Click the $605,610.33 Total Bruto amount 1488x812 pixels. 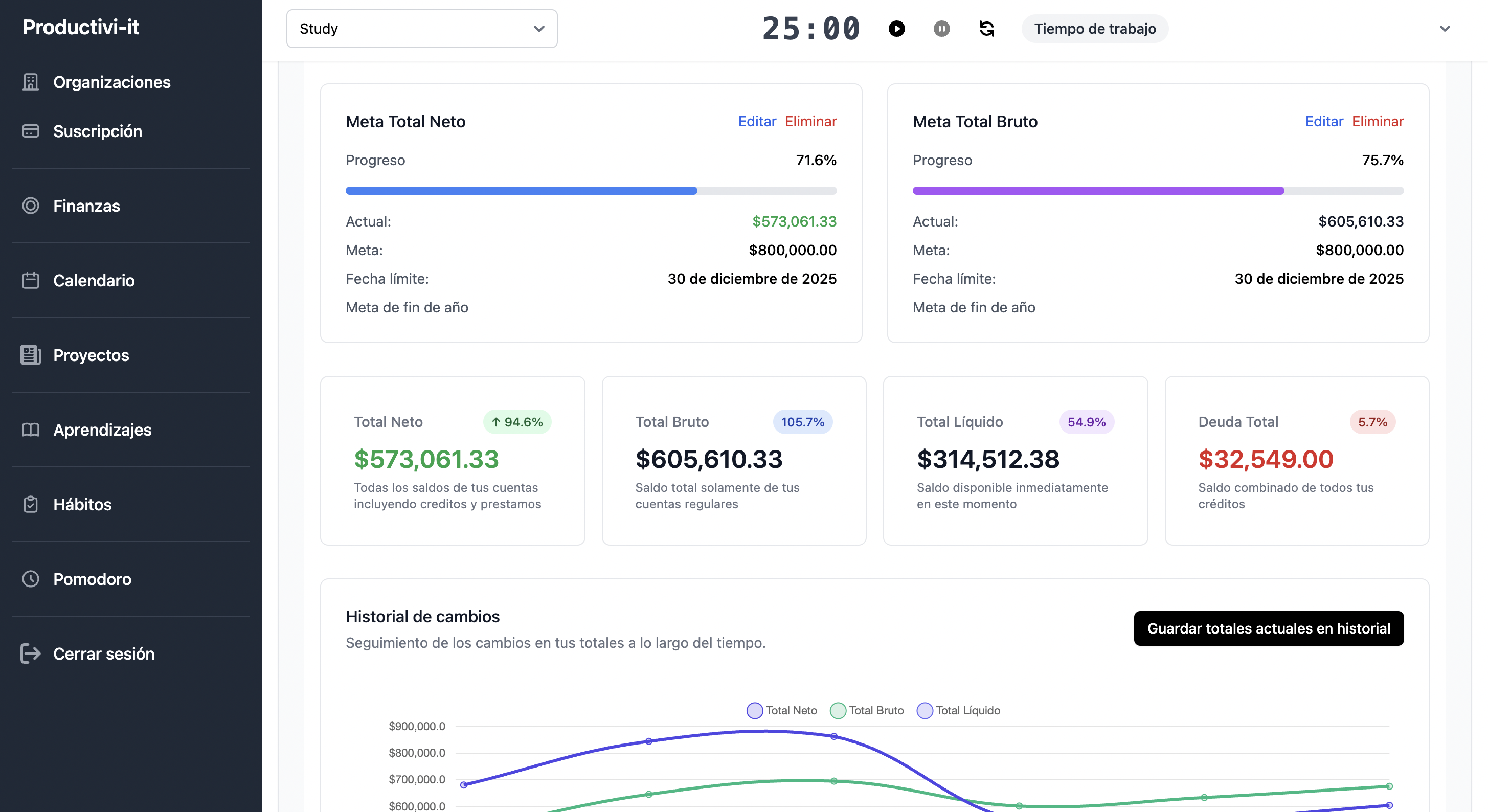(x=709, y=459)
